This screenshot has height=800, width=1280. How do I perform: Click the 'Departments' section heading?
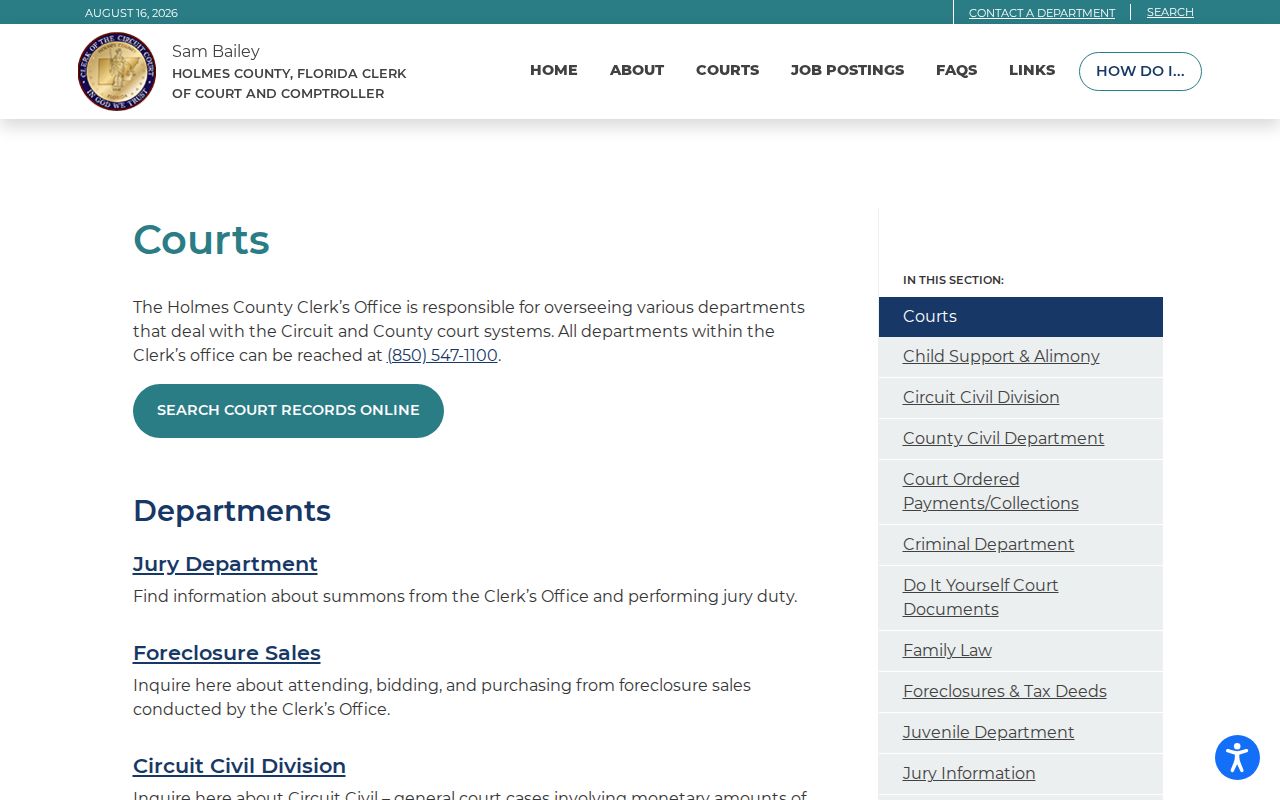click(x=232, y=511)
